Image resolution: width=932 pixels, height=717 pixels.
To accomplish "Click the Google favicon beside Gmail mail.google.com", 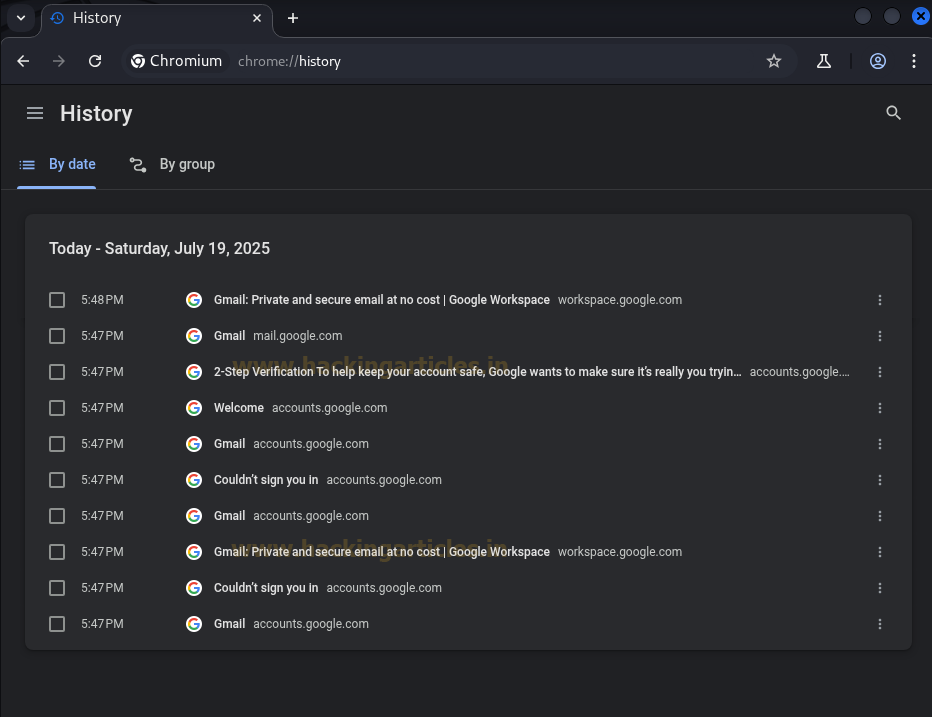I will pyautogui.click(x=194, y=336).
